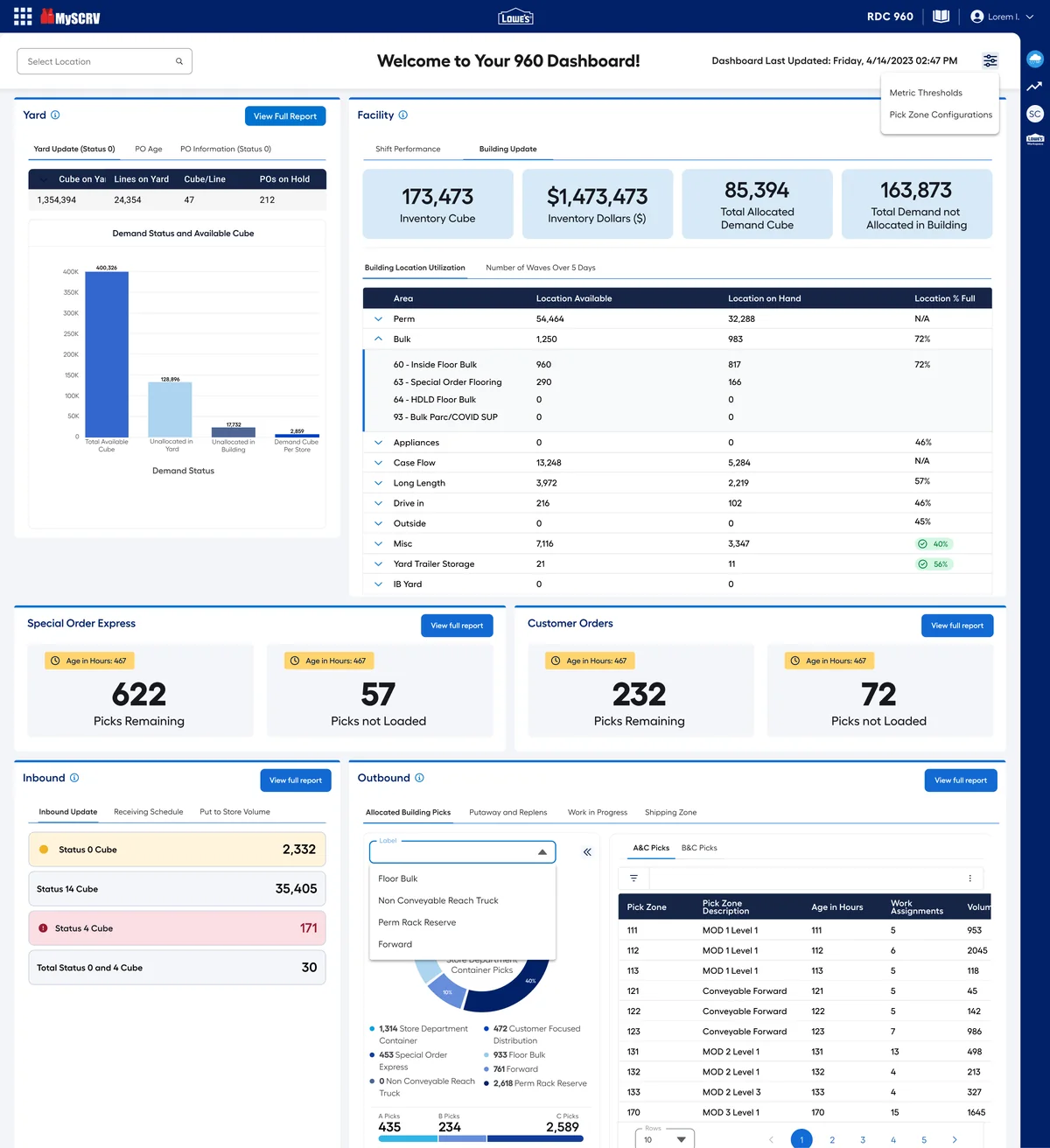Click Total Available Cube bar in chart
Viewport: 1050px width, 1148px height.
(x=107, y=354)
